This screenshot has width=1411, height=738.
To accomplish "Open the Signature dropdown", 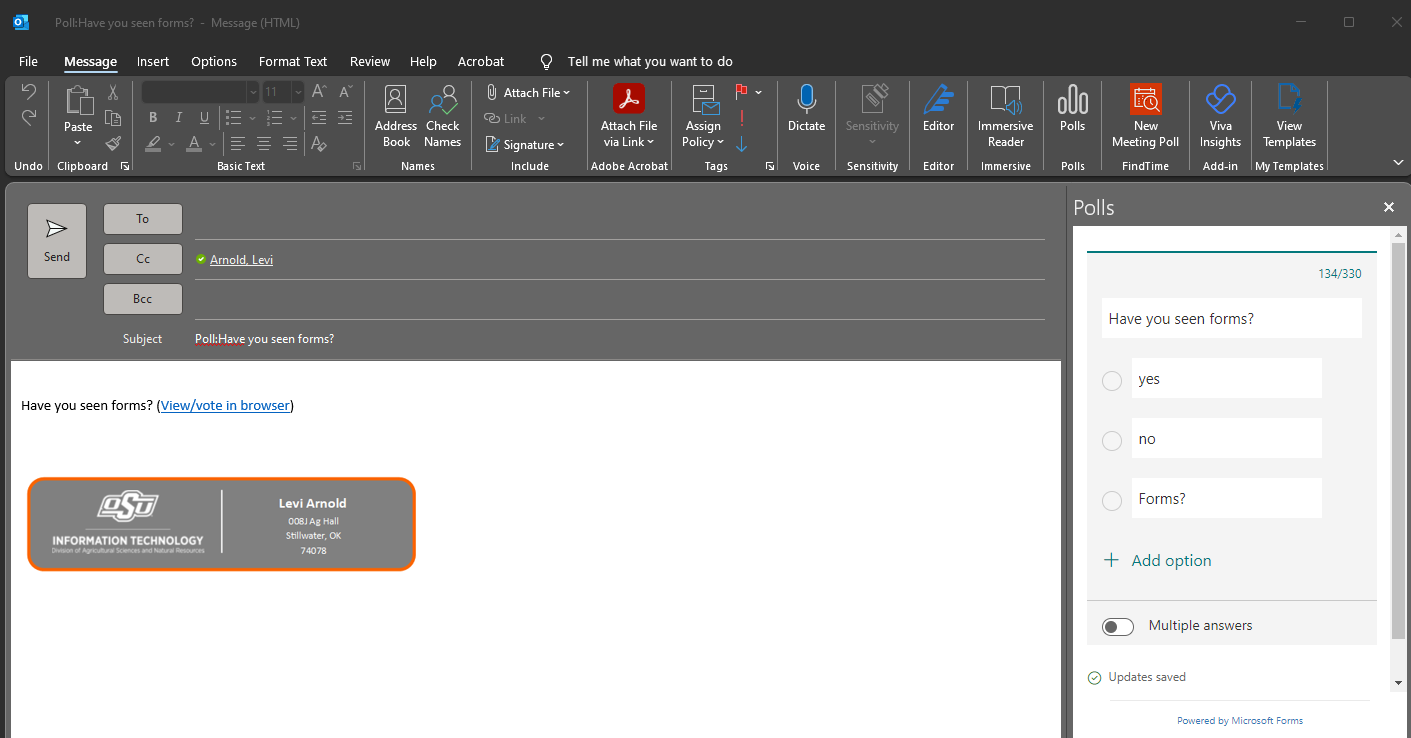I will coord(560,144).
